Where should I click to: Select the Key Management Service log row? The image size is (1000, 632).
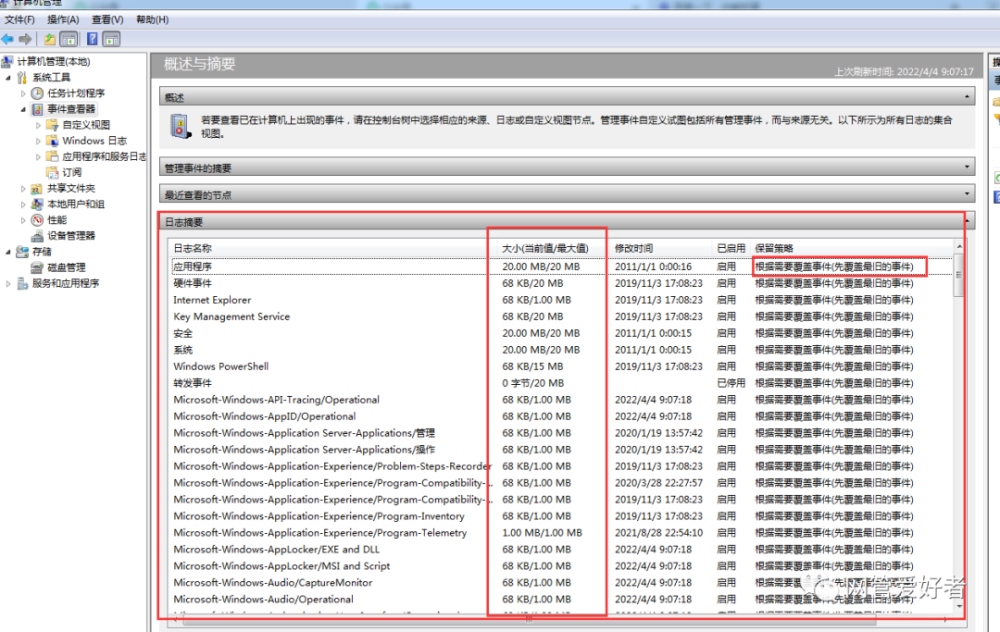click(561, 316)
